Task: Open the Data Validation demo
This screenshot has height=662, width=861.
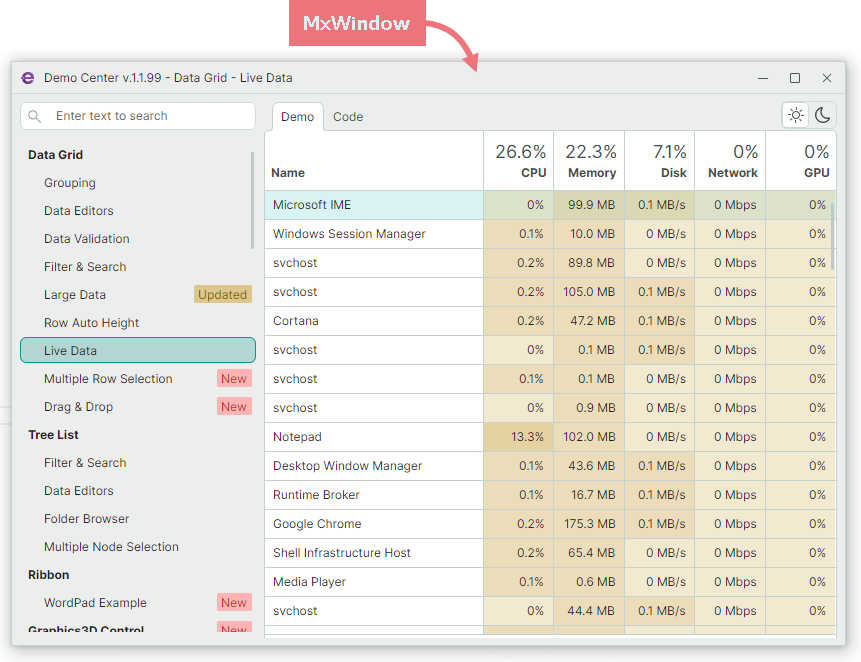Action: pos(87,239)
